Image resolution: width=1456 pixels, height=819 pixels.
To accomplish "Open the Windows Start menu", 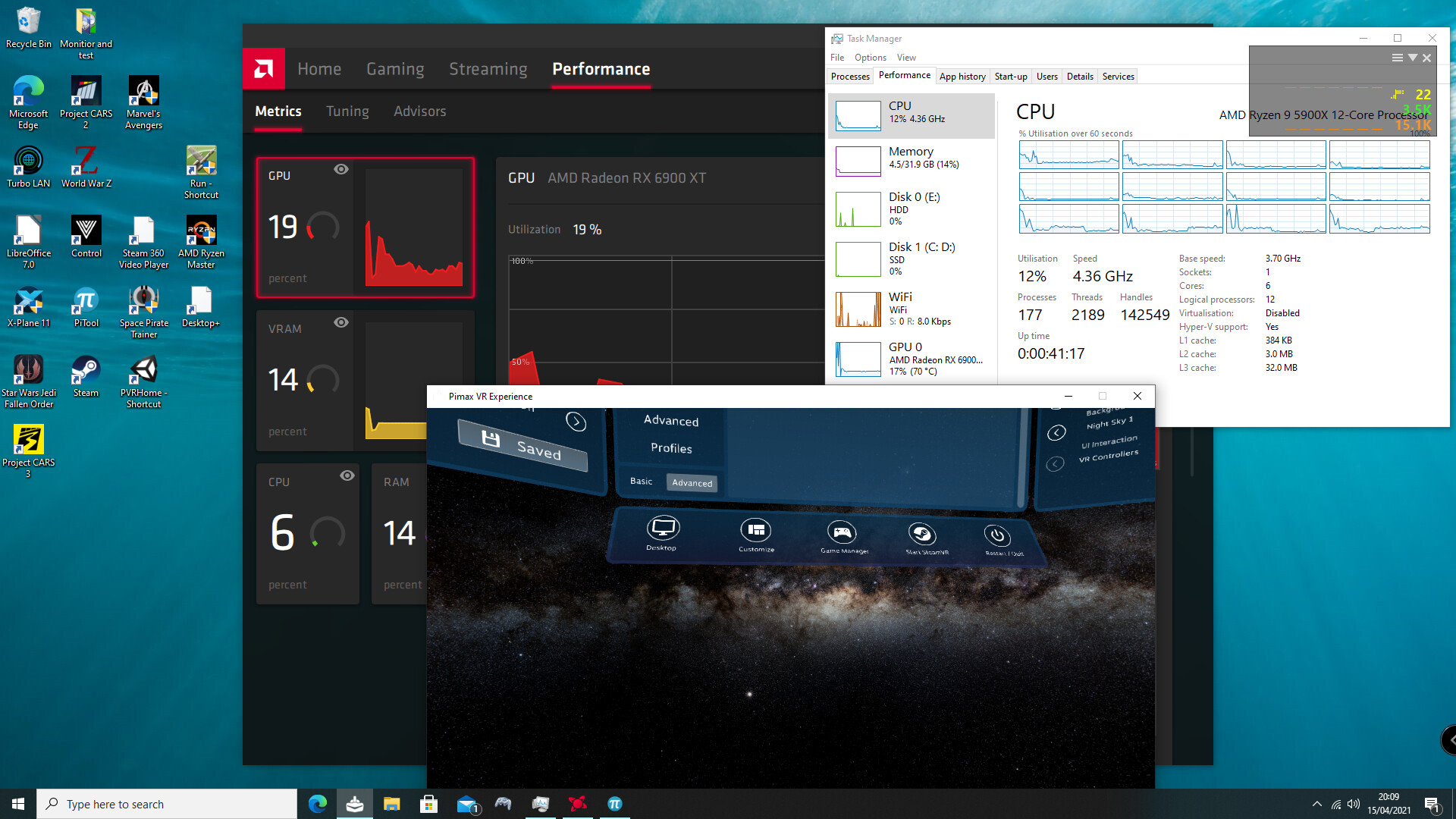I will 18,804.
